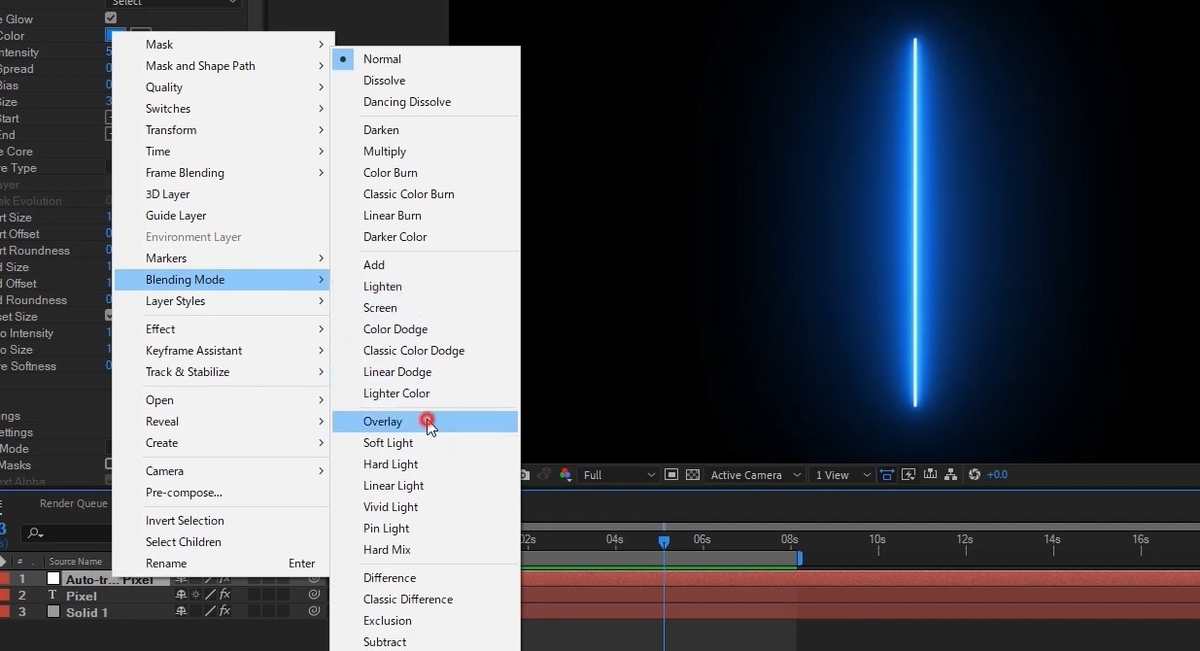Open channel and color management settings

(565, 475)
